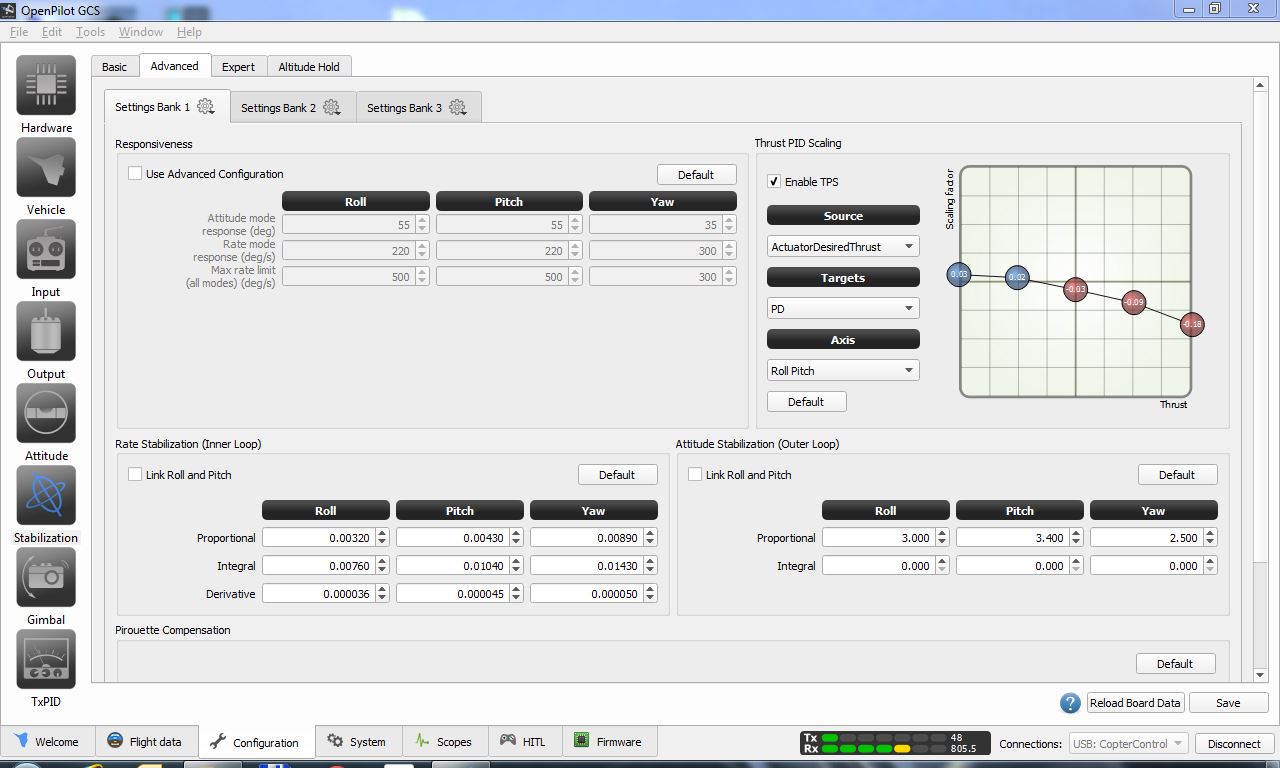
Task: Click the Attitude Proportional Yaw stepper arrows
Action: pyautogui.click(x=1210, y=537)
